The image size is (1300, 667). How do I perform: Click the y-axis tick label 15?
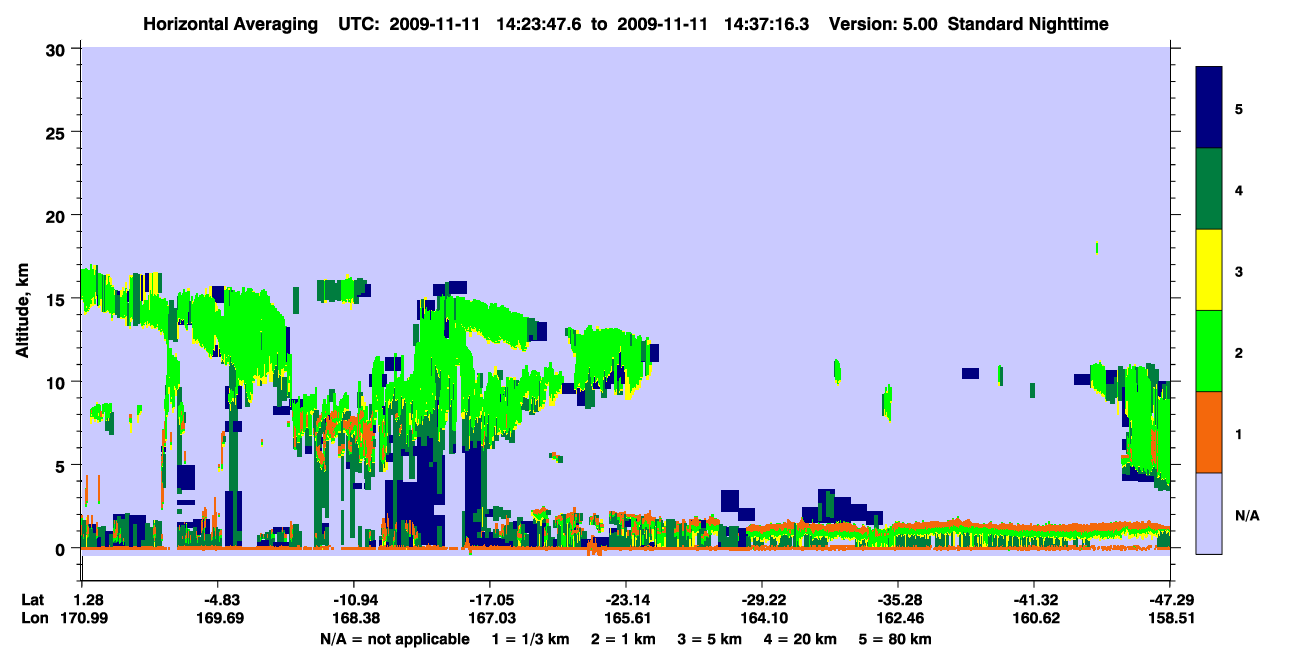(x=57, y=299)
